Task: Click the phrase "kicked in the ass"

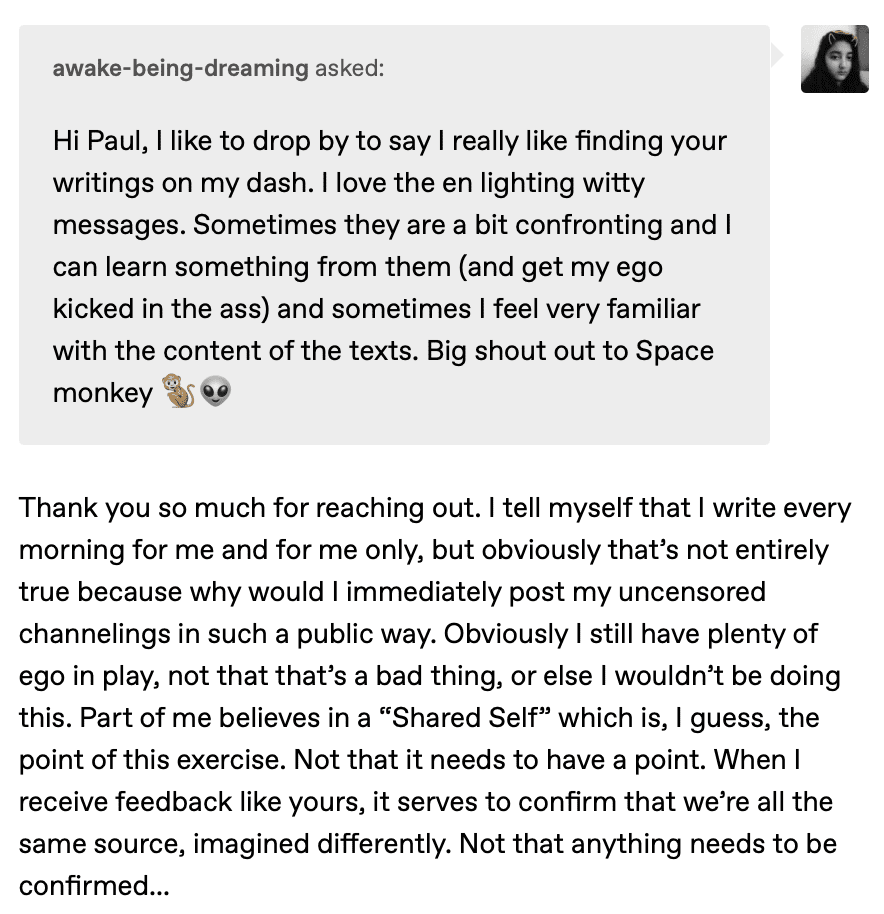Action: point(161,309)
